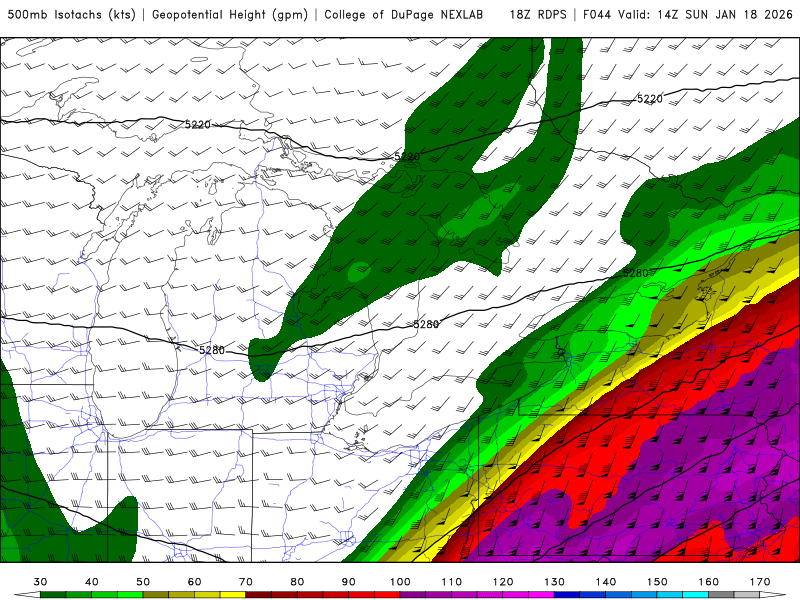
Task: Click the legend value 170
Action: click(x=760, y=582)
